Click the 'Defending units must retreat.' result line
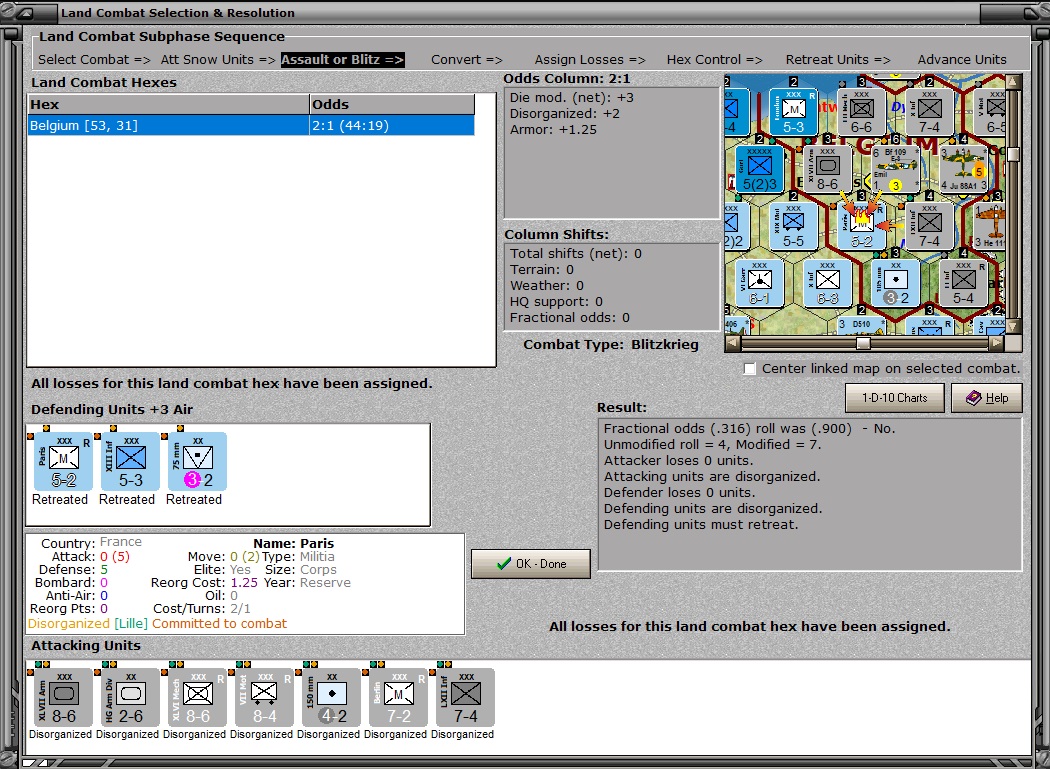 (x=700, y=525)
